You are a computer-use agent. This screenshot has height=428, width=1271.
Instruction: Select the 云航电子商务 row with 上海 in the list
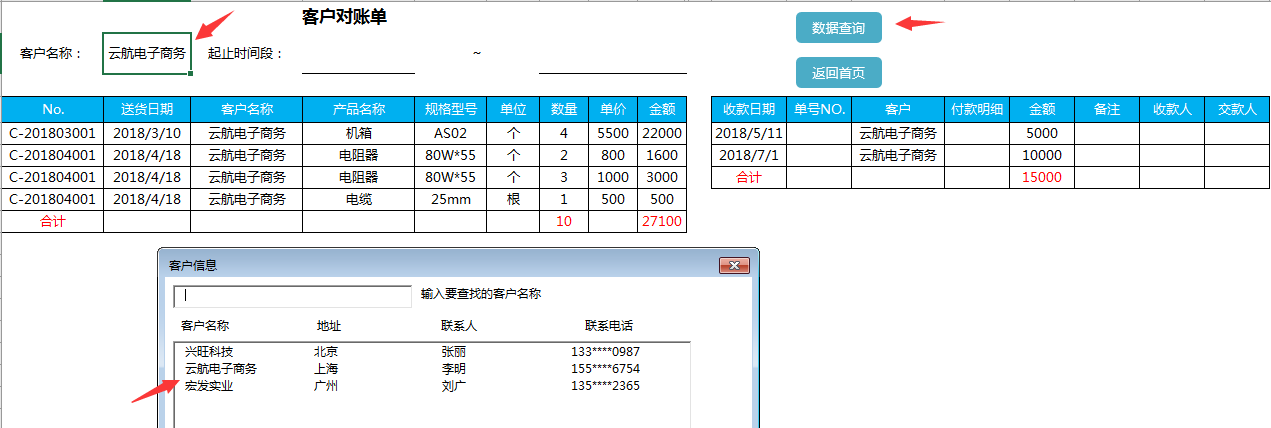(430, 369)
